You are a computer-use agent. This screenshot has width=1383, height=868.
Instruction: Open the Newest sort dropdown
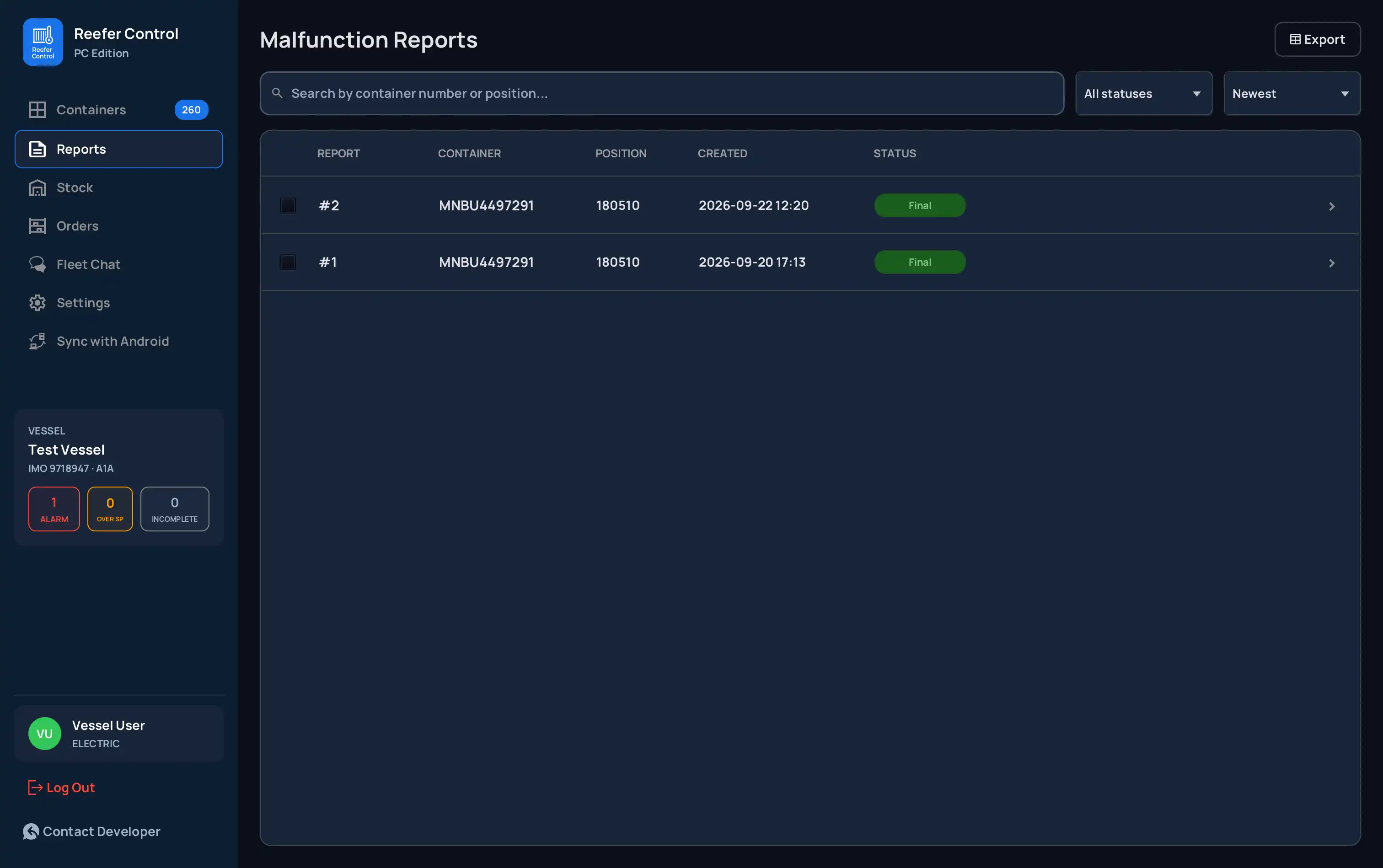point(1292,94)
